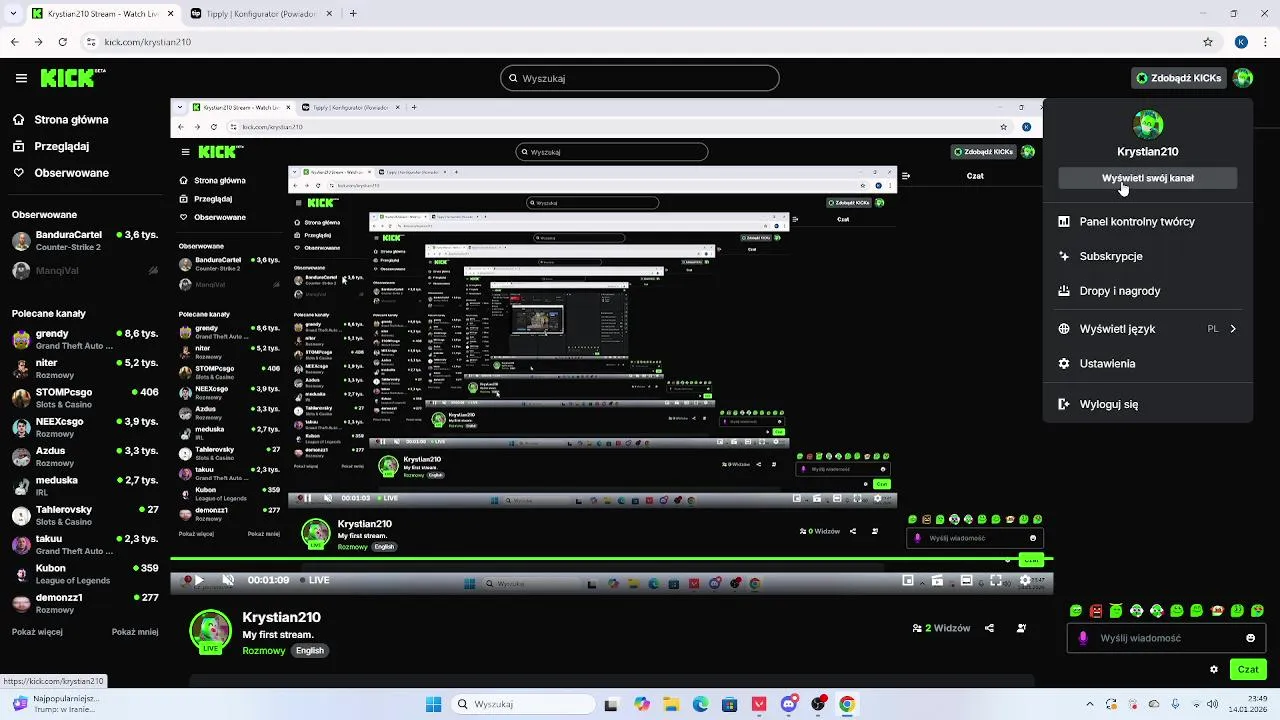Show hidden tray icons chevron

pos(1089,704)
